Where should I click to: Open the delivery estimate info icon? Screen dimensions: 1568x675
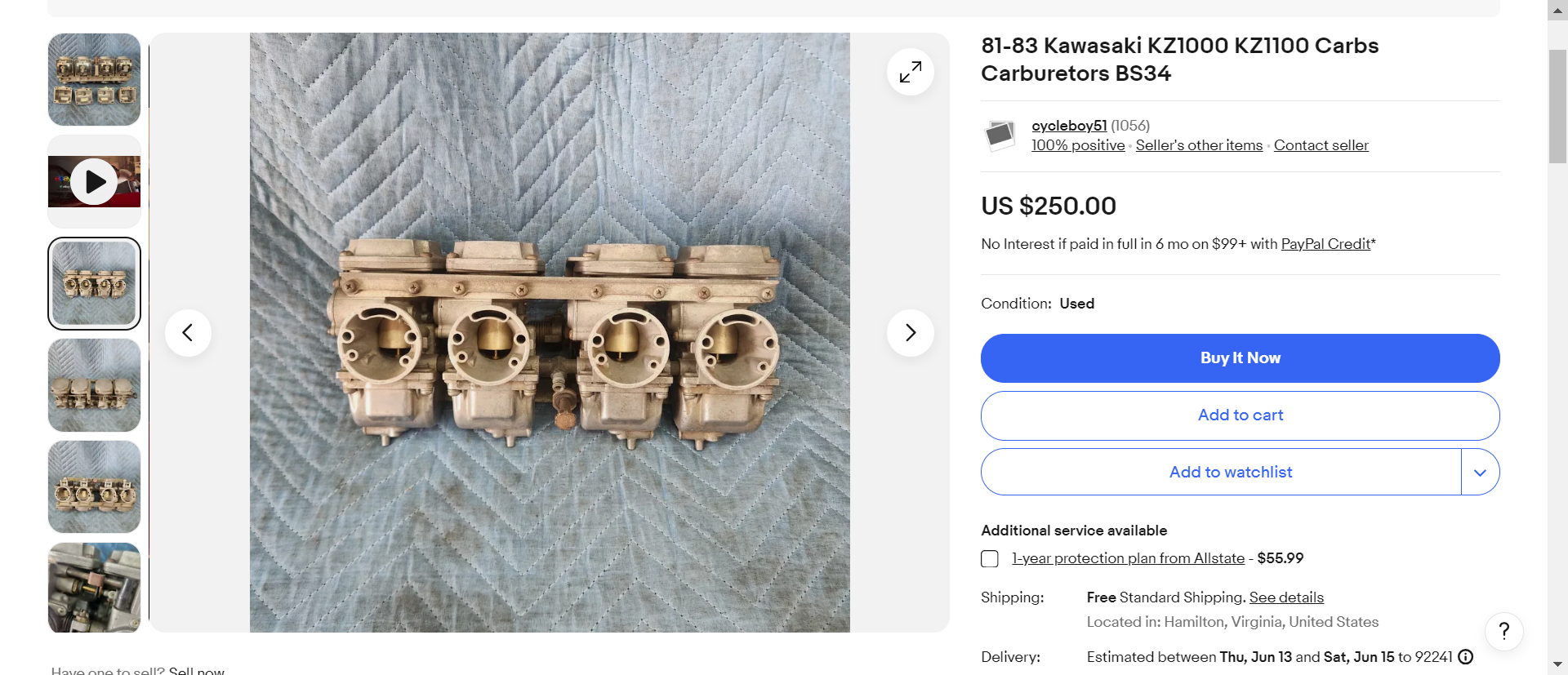click(1466, 657)
